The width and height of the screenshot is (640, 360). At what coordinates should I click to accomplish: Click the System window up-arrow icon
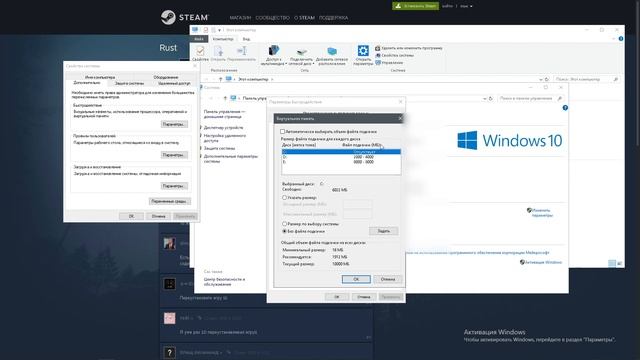click(225, 98)
